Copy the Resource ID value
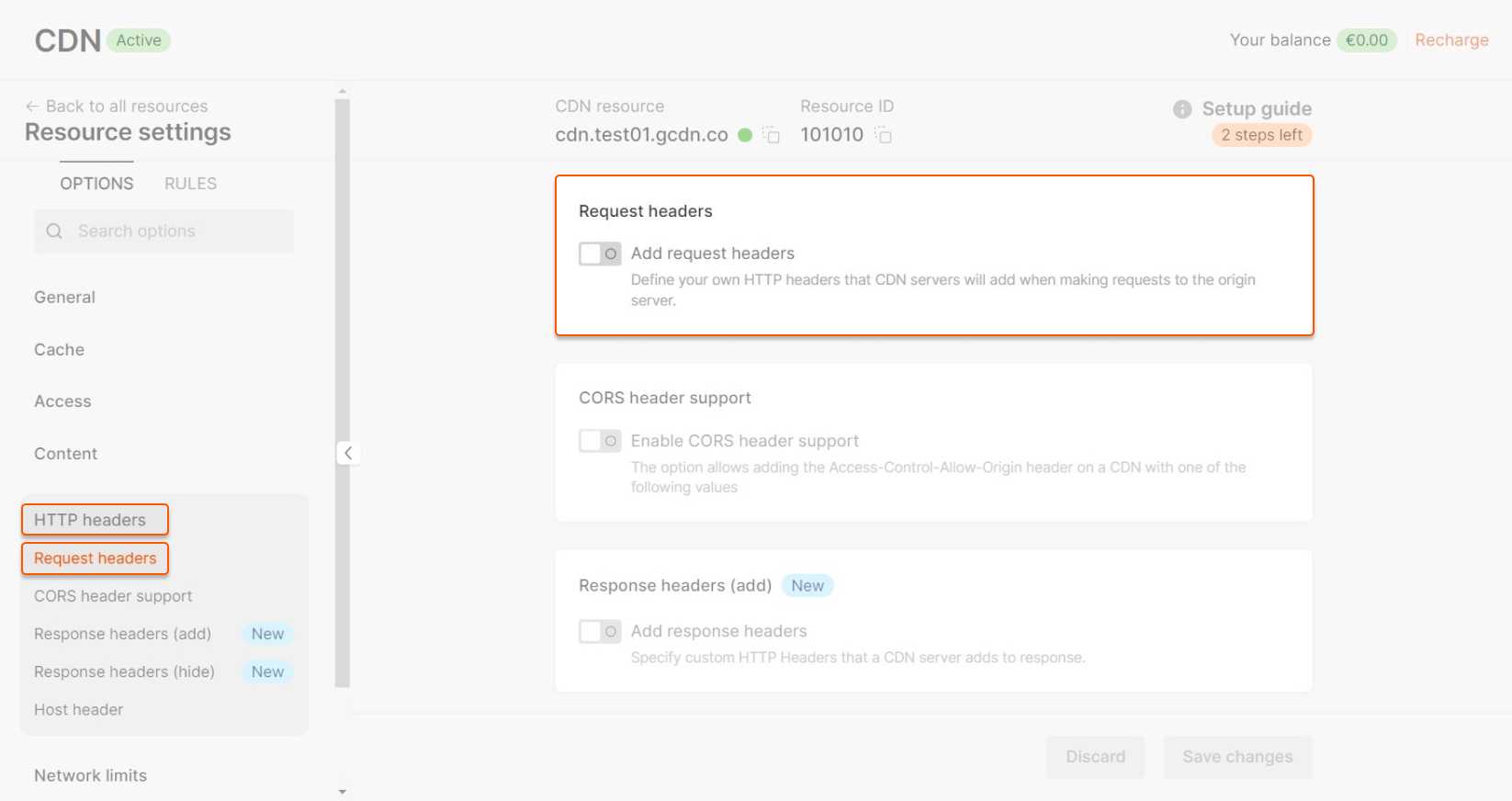The image size is (1512, 801). tap(883, 136)
